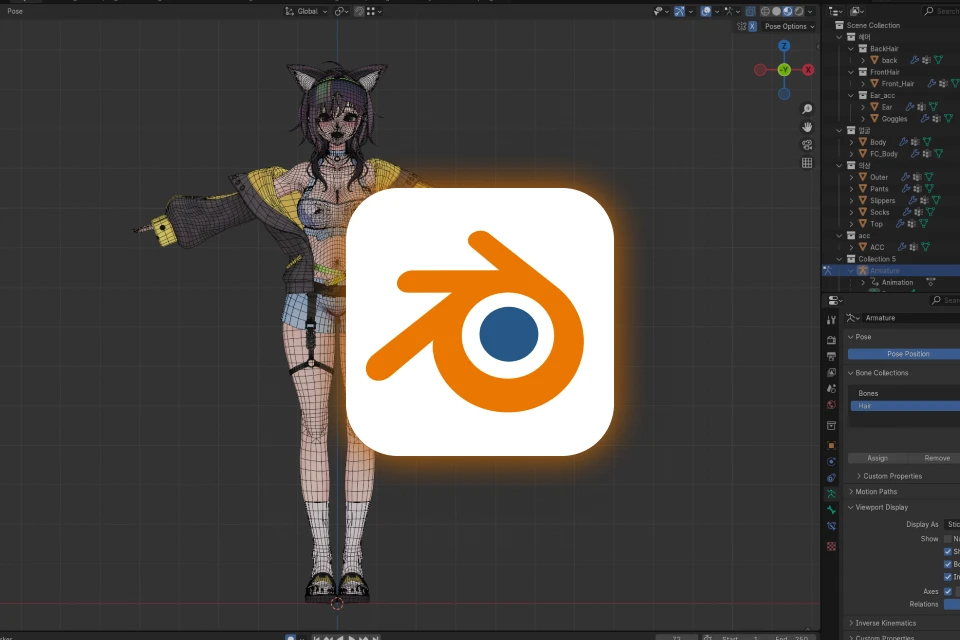This screenshot has height=640, width=960.
Task: Click the vertex groups icon on Top row
Action: point(911,224)
